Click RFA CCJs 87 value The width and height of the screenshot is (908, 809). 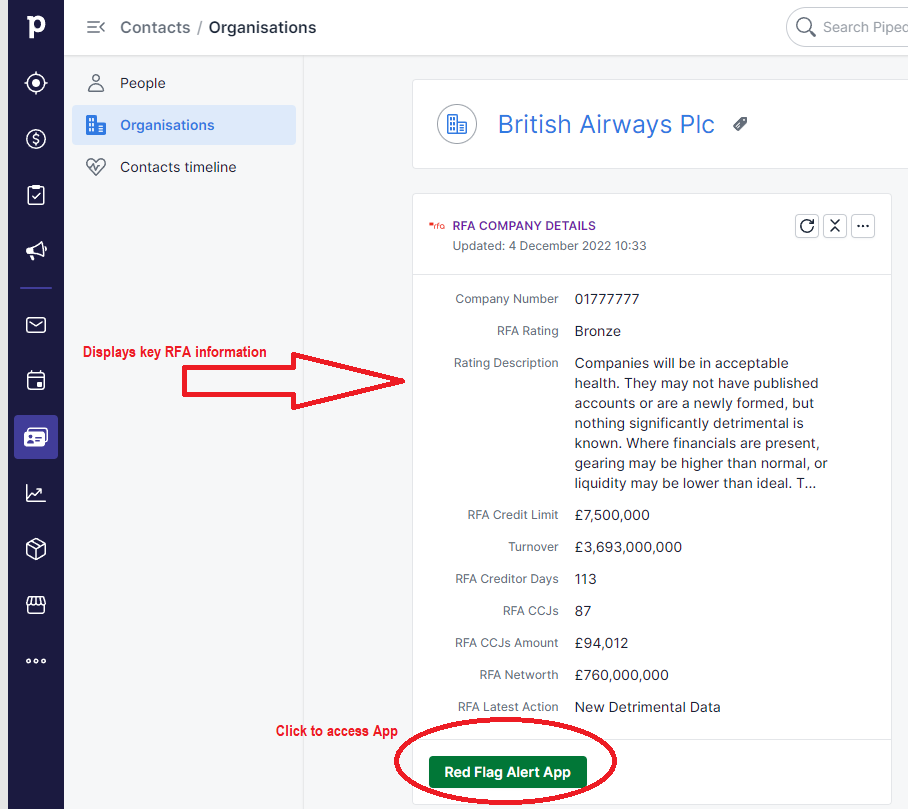[x=583, y=611]
